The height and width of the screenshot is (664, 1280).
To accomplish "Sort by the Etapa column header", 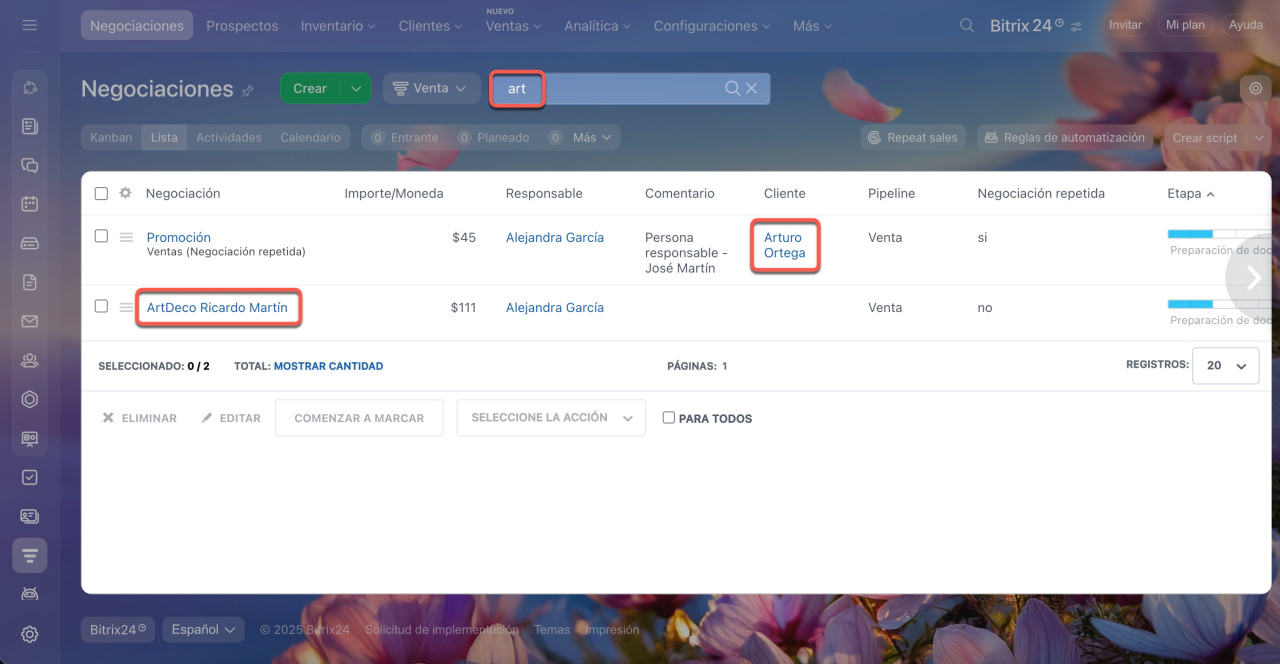I will point(1190,193).
